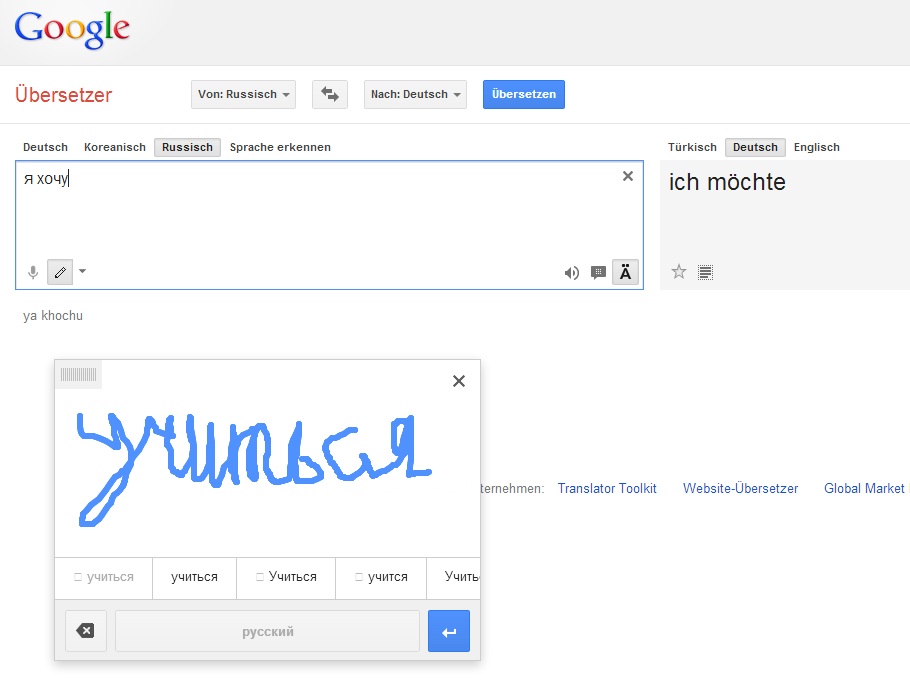Toggle the handwriting pencil input tool

pos(60,272)
